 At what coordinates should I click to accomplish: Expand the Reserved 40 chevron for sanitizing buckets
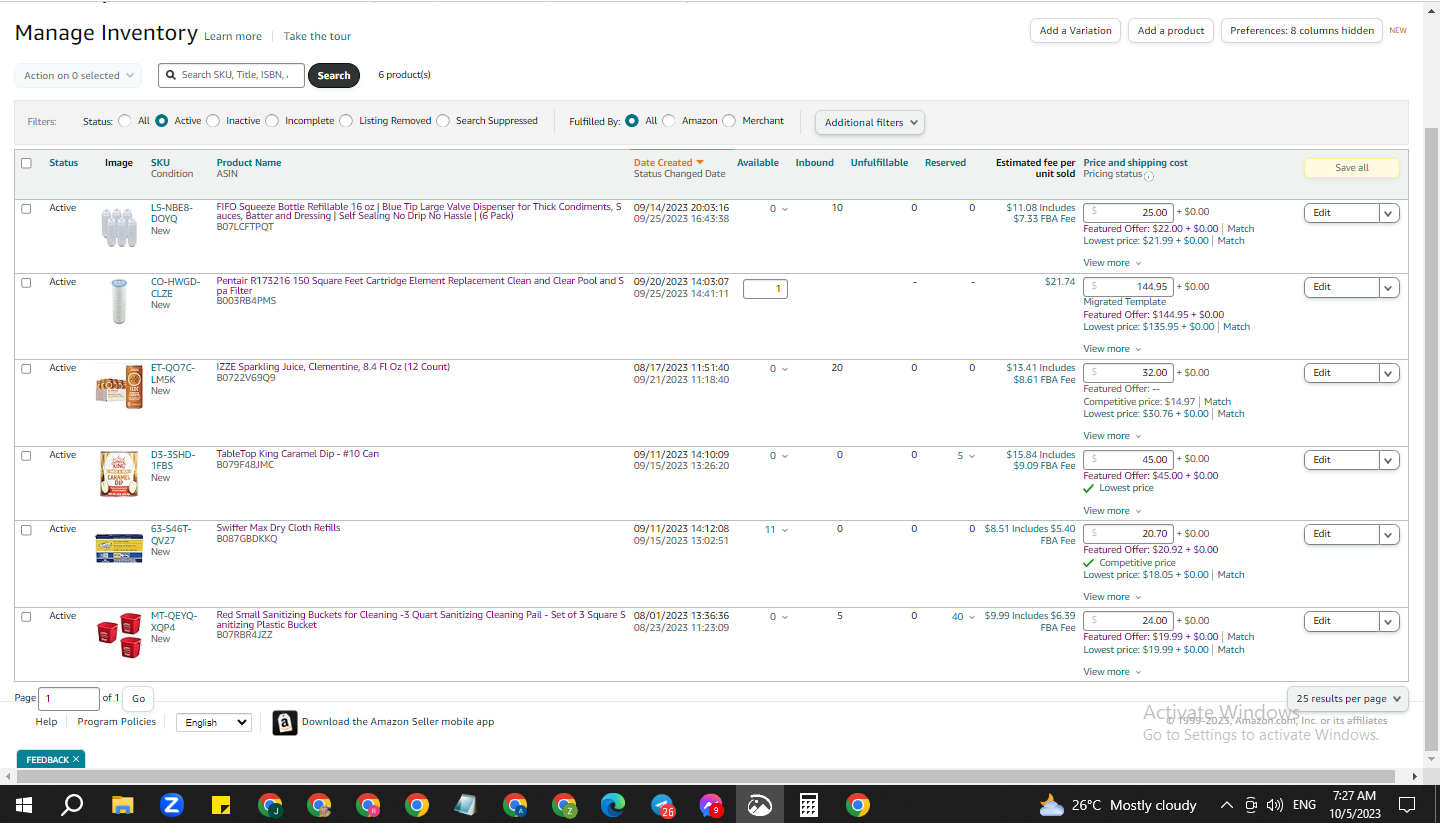point(971,617)
